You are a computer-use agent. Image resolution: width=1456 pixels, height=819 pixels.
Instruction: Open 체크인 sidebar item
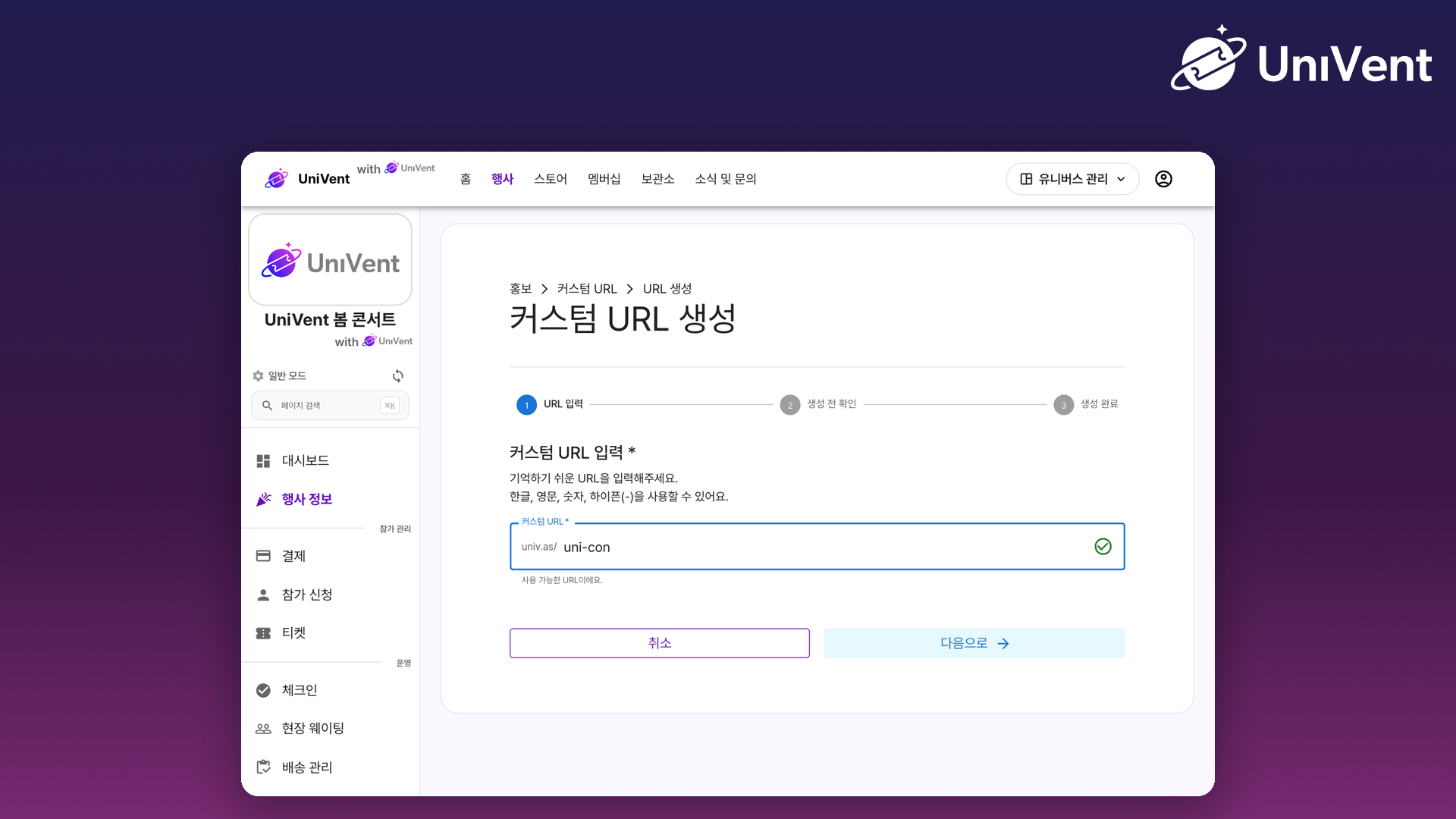(x=330, y=690)
